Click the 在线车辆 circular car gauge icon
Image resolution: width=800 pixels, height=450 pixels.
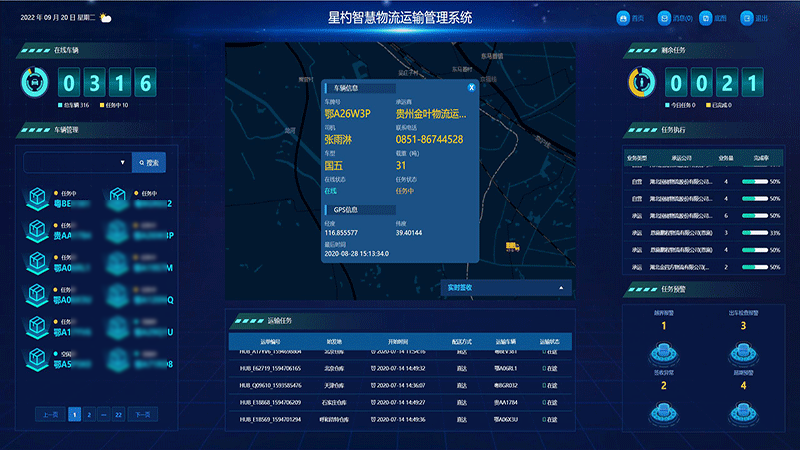34,82
